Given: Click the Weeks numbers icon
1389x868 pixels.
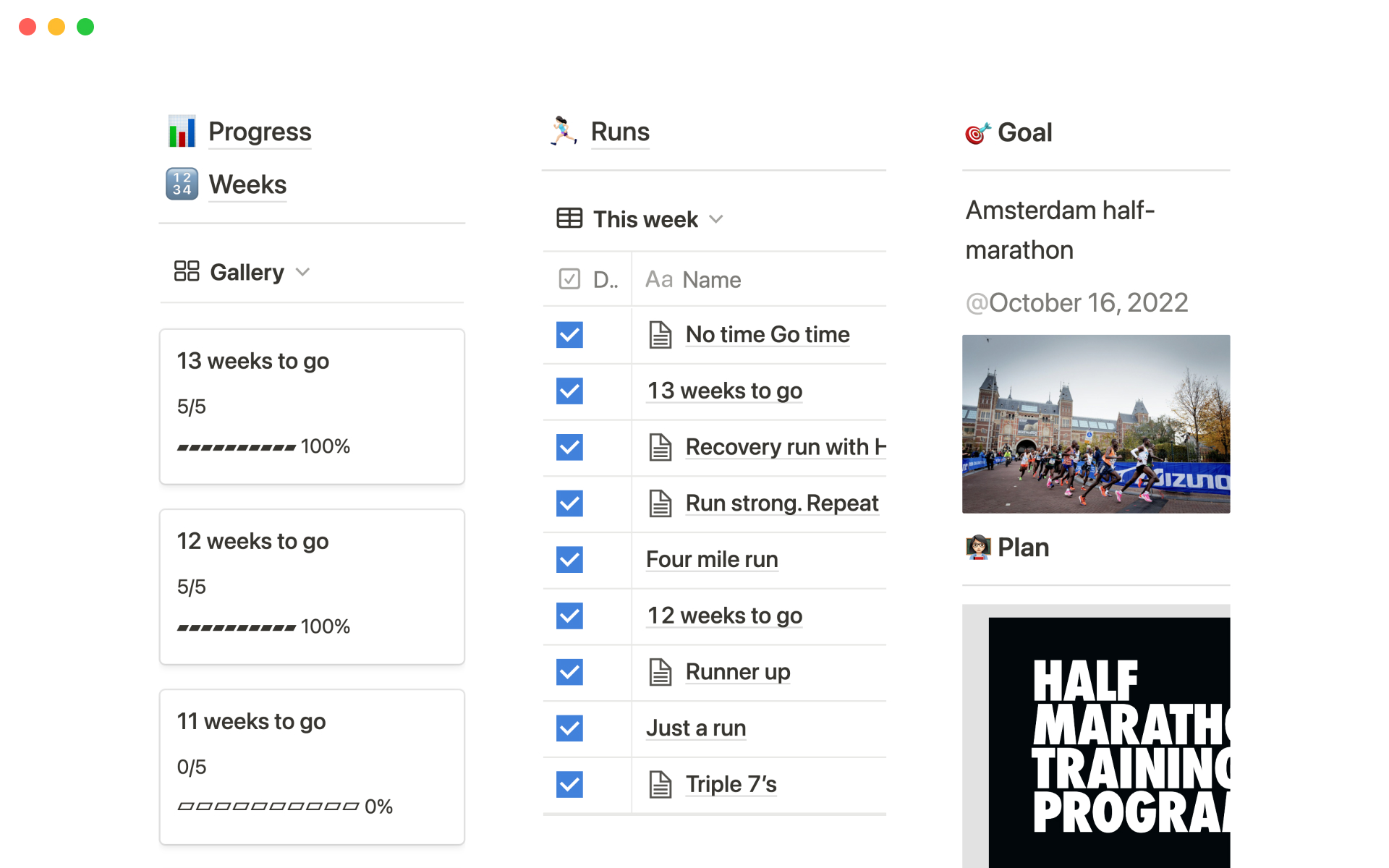Looking at the screenshot, I should pyautogui.click(x=182, y=184).
